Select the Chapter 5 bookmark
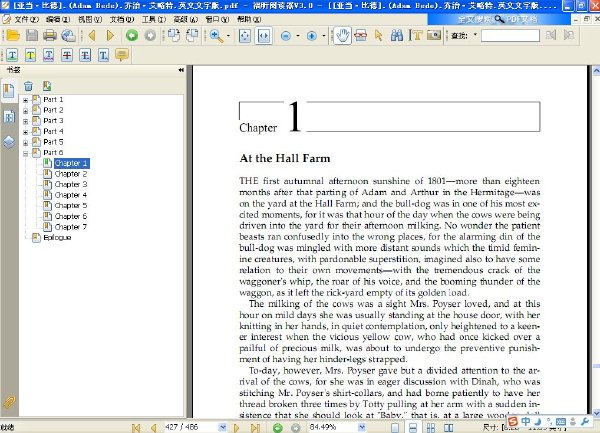 [71, 205]
